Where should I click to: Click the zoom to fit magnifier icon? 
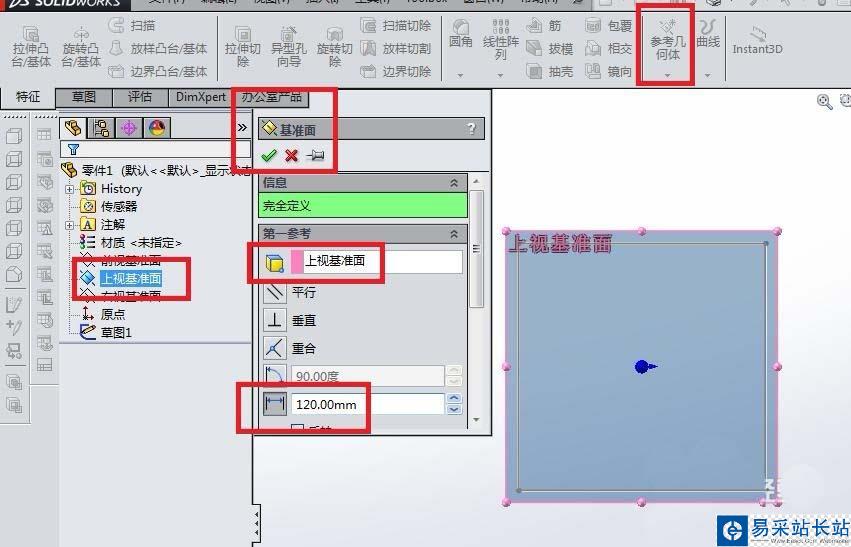(x=825, y=101)
